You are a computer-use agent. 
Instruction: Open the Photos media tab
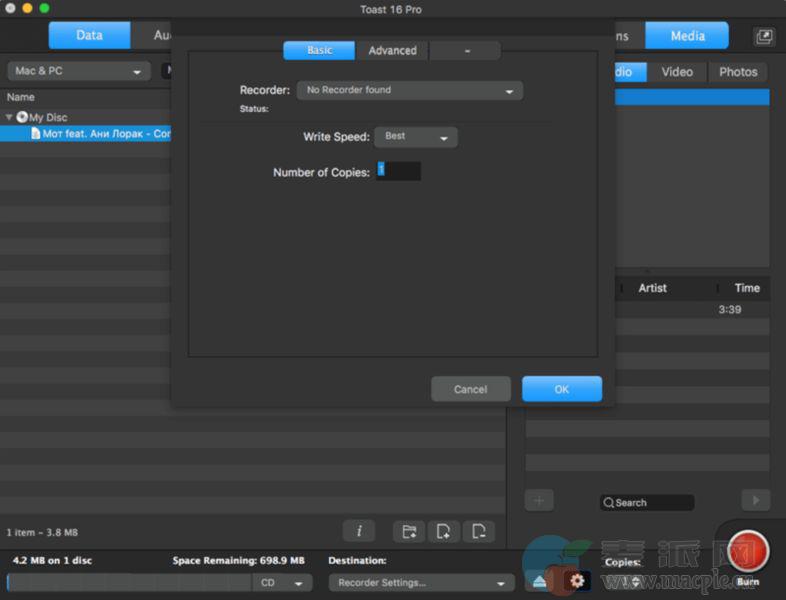(x=738, y=72)
